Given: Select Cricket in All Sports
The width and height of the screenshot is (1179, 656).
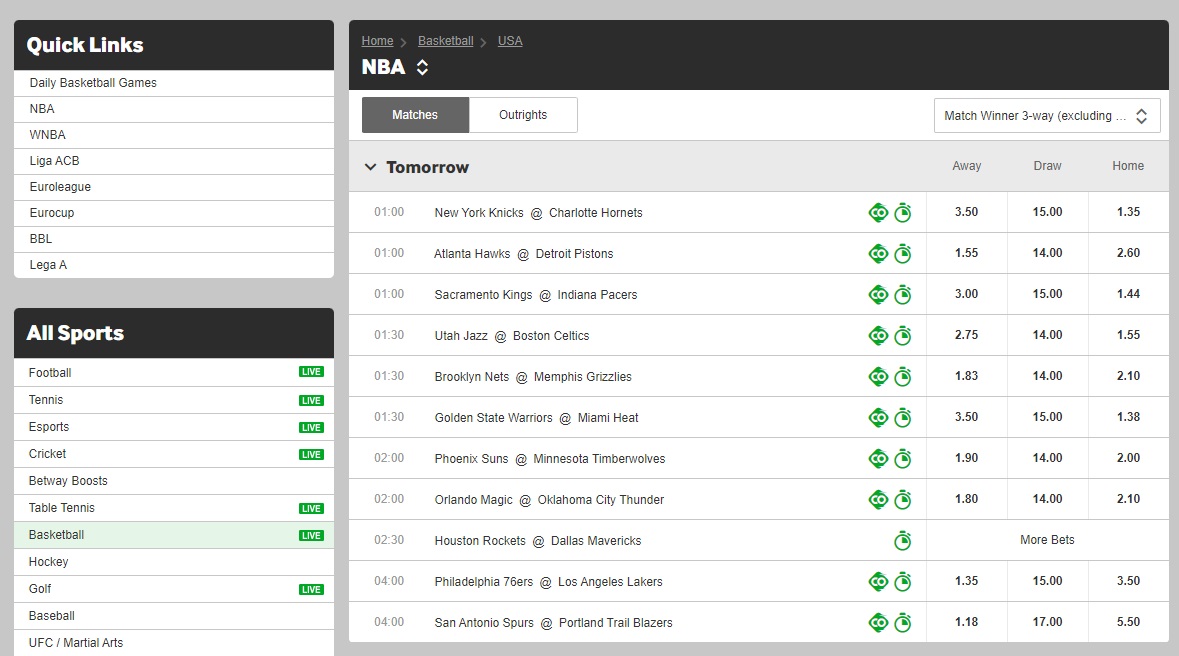Looking at the screenshot, I should point(174,454).
